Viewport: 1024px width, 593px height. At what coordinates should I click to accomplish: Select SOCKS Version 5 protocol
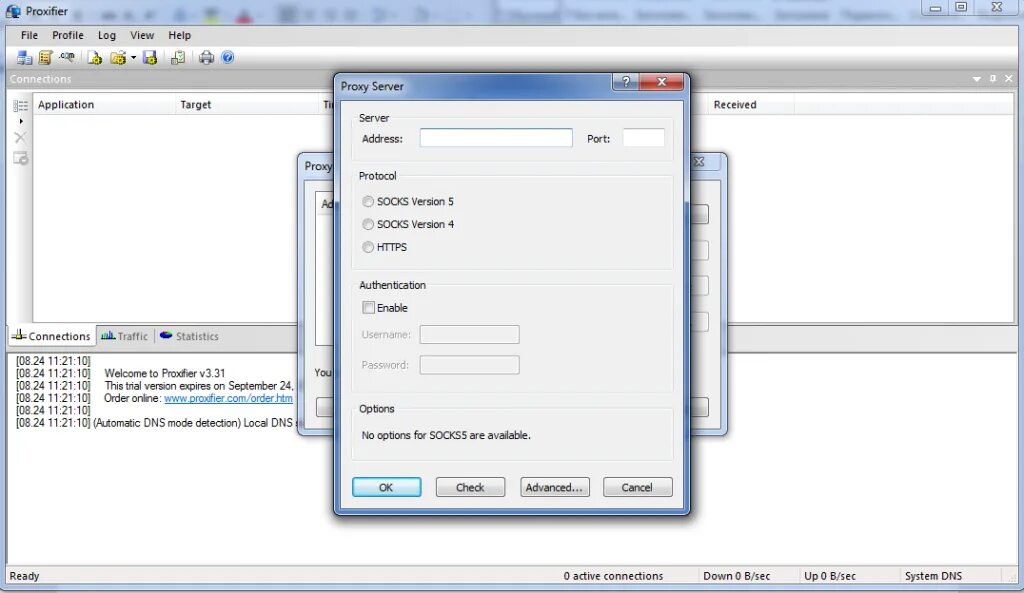[408, 201]
